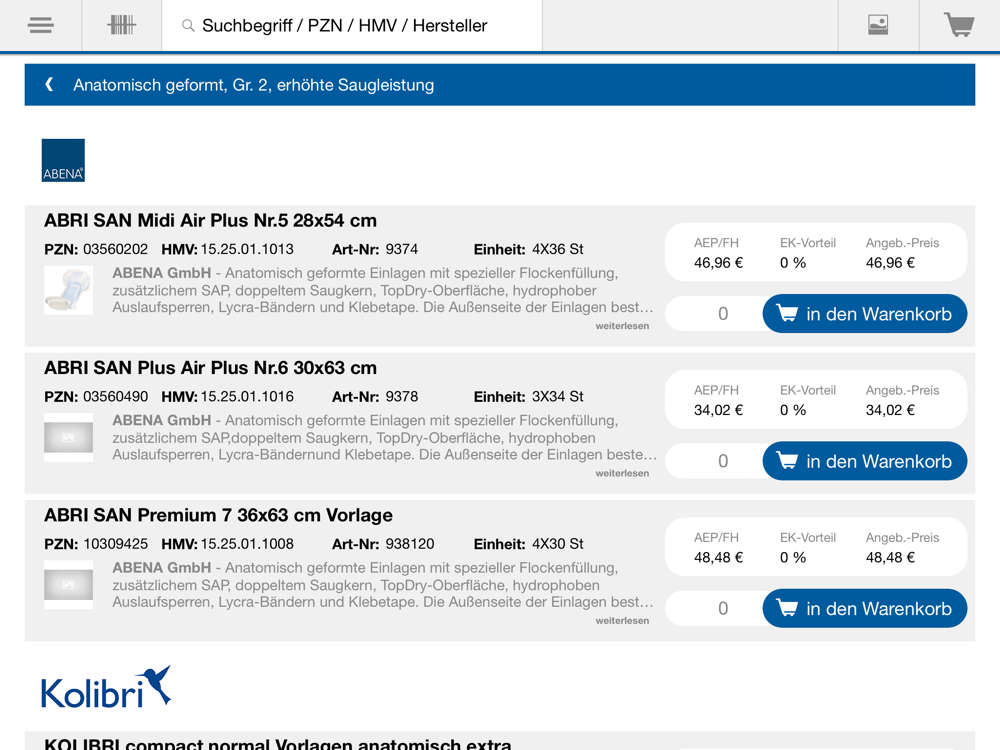
Task: Click the 46,96 € Angeb.-Preis value
Action: 890,263
